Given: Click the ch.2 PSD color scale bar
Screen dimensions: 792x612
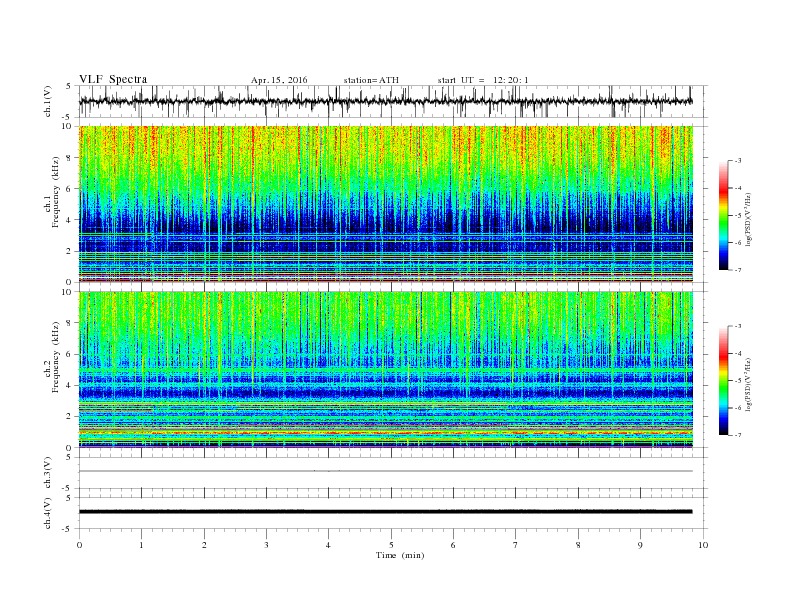Looking at the screenshot, I should (723, 381).
